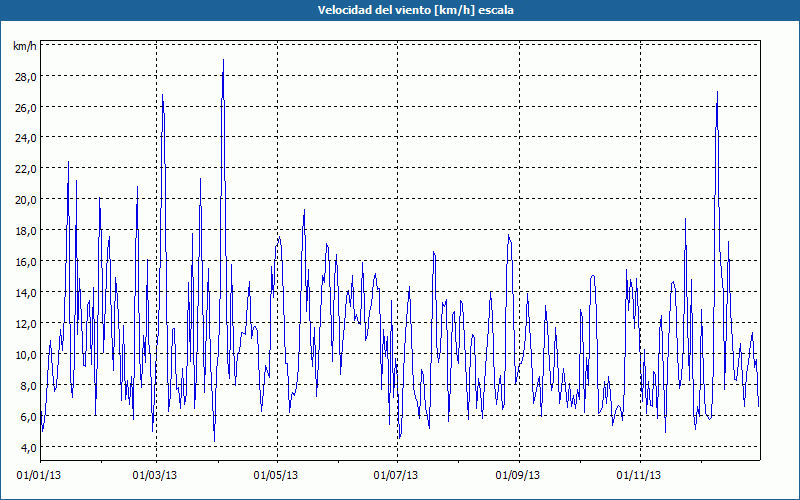Click the 28,0 y-axis label
Screen dimensions: 800x500
tap(26, 77)
